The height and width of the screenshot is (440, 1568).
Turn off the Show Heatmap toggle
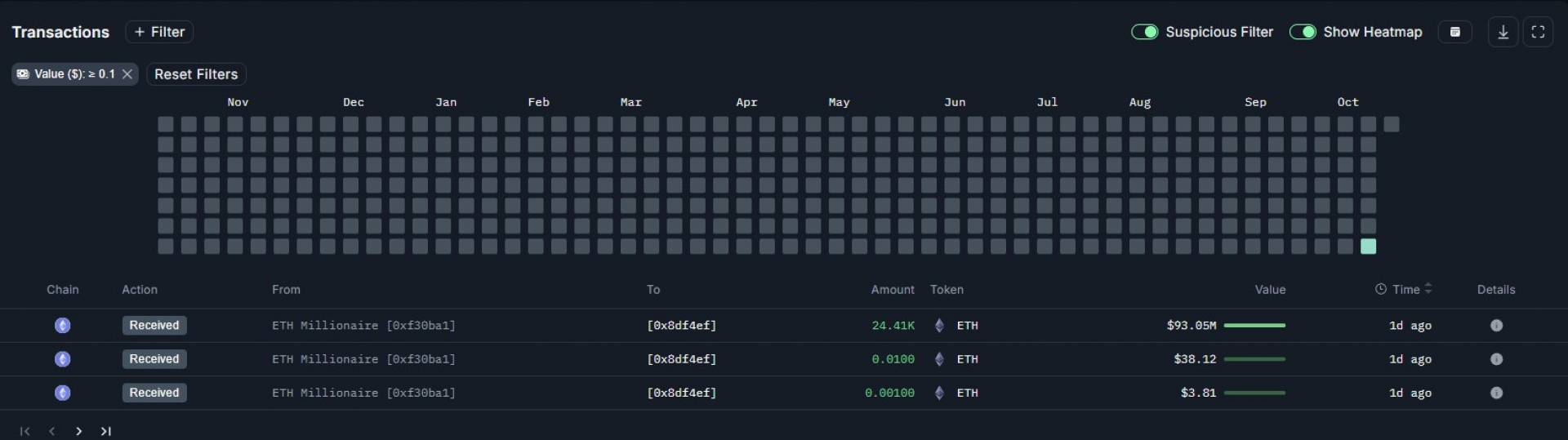click(x=1302, y=32)
